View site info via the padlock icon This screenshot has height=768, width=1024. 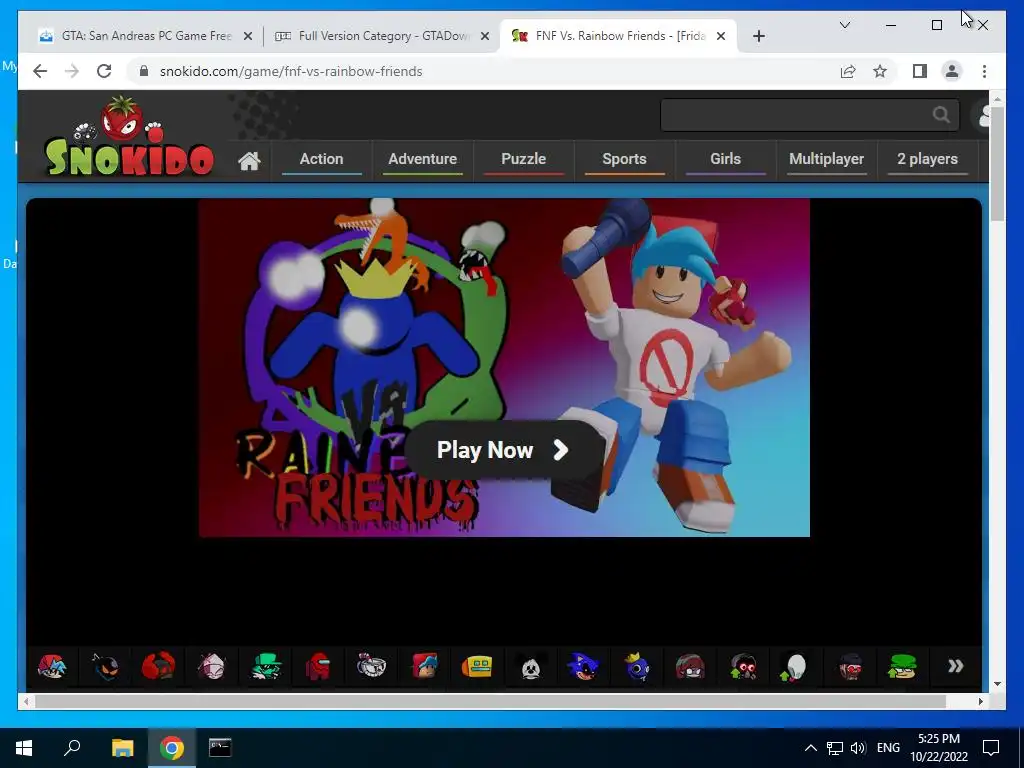(x=144, y=71)
